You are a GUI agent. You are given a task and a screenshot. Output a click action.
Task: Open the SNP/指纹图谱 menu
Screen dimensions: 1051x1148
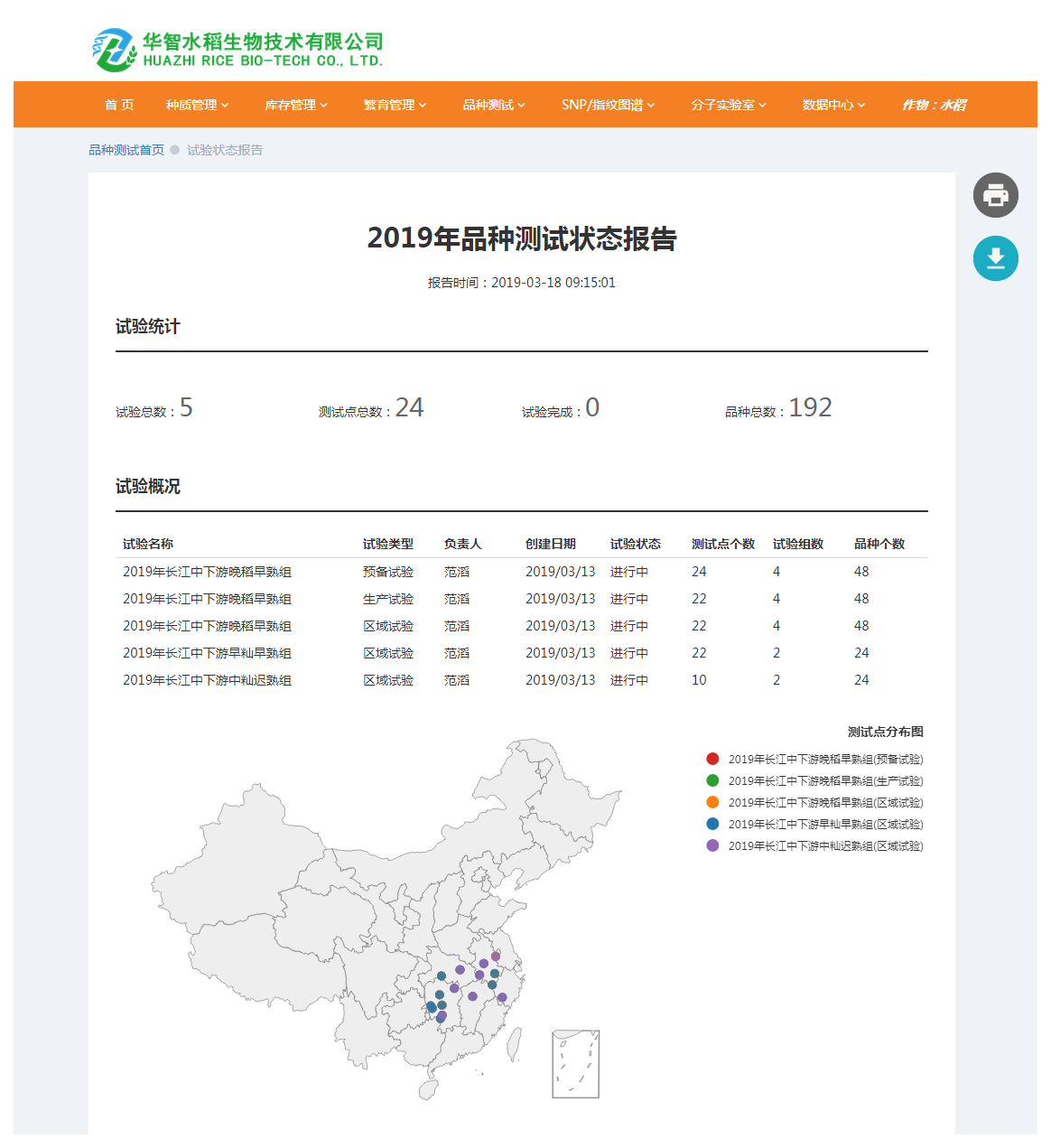pos(608,105)
